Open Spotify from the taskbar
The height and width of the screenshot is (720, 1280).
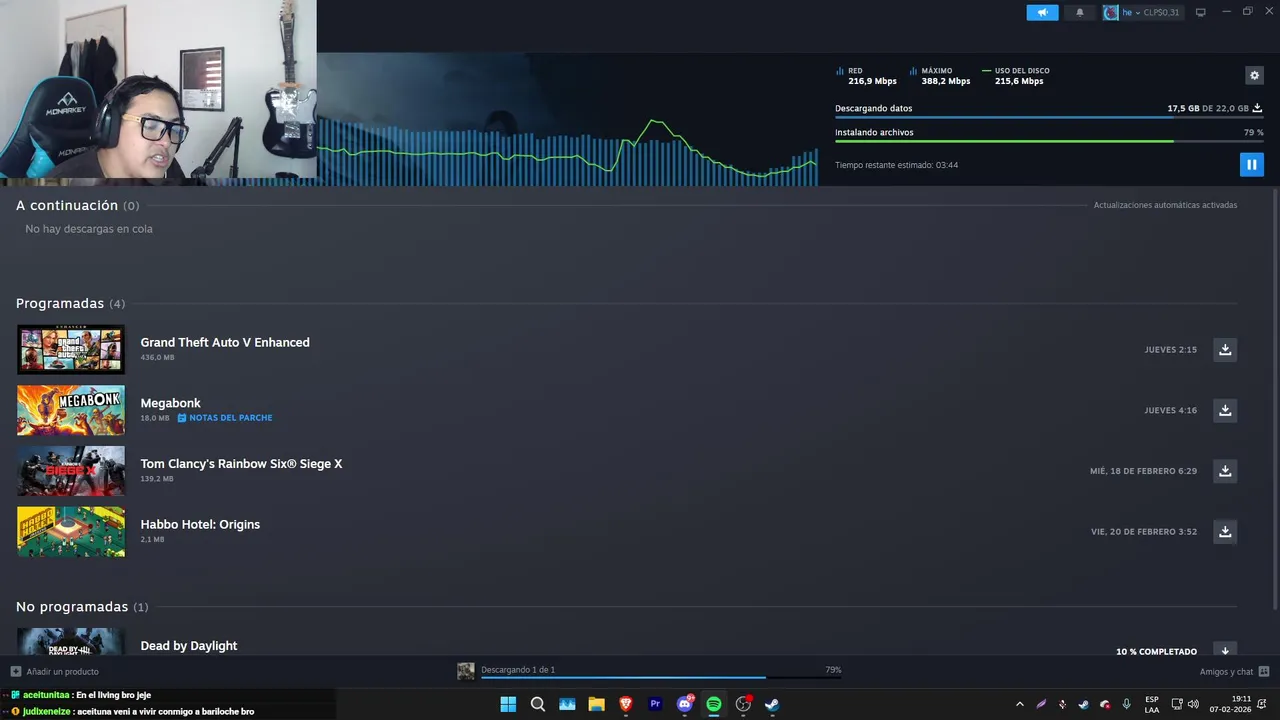click(x=714, y=704)
